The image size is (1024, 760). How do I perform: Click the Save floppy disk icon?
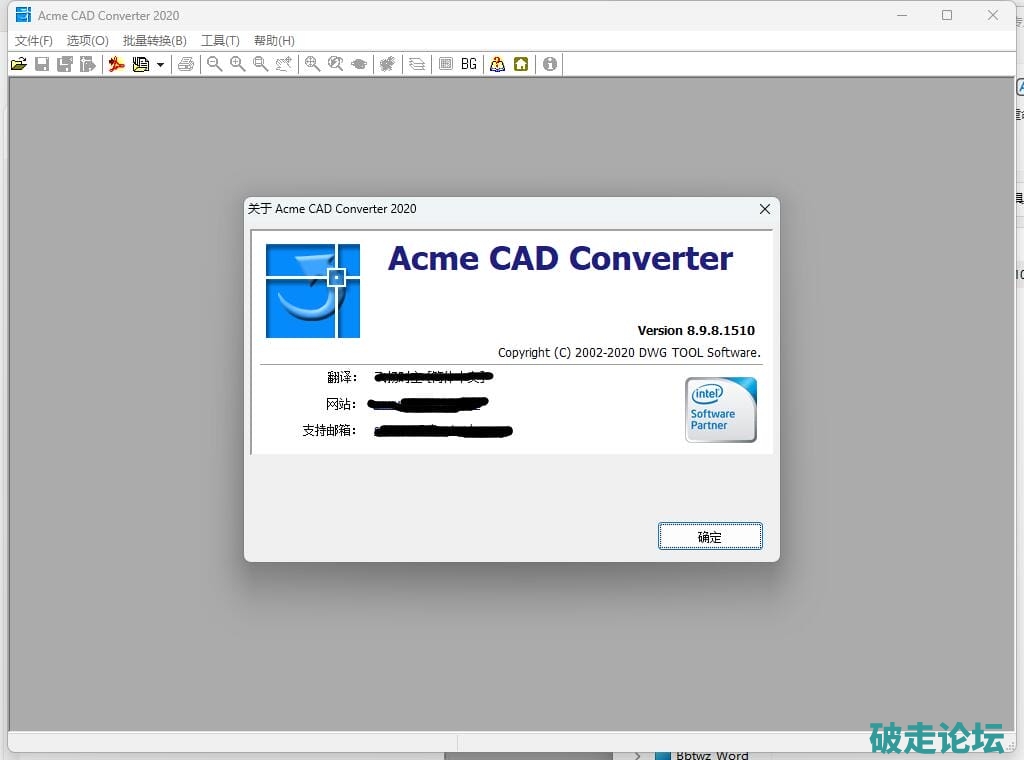pyautogui.click(x=42, y=64)
